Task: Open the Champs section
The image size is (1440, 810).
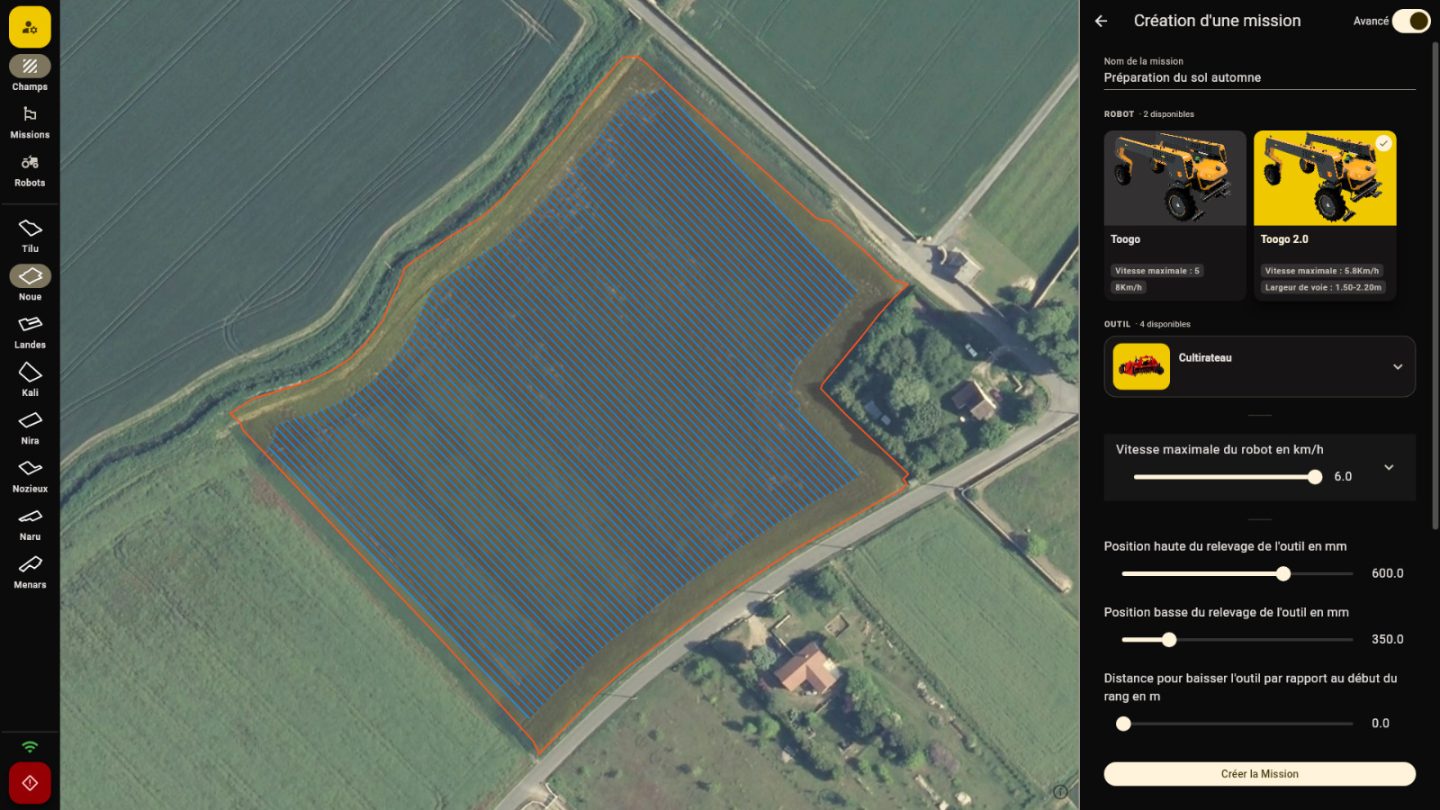Action: pyautogui.click(x=30, y=73)
